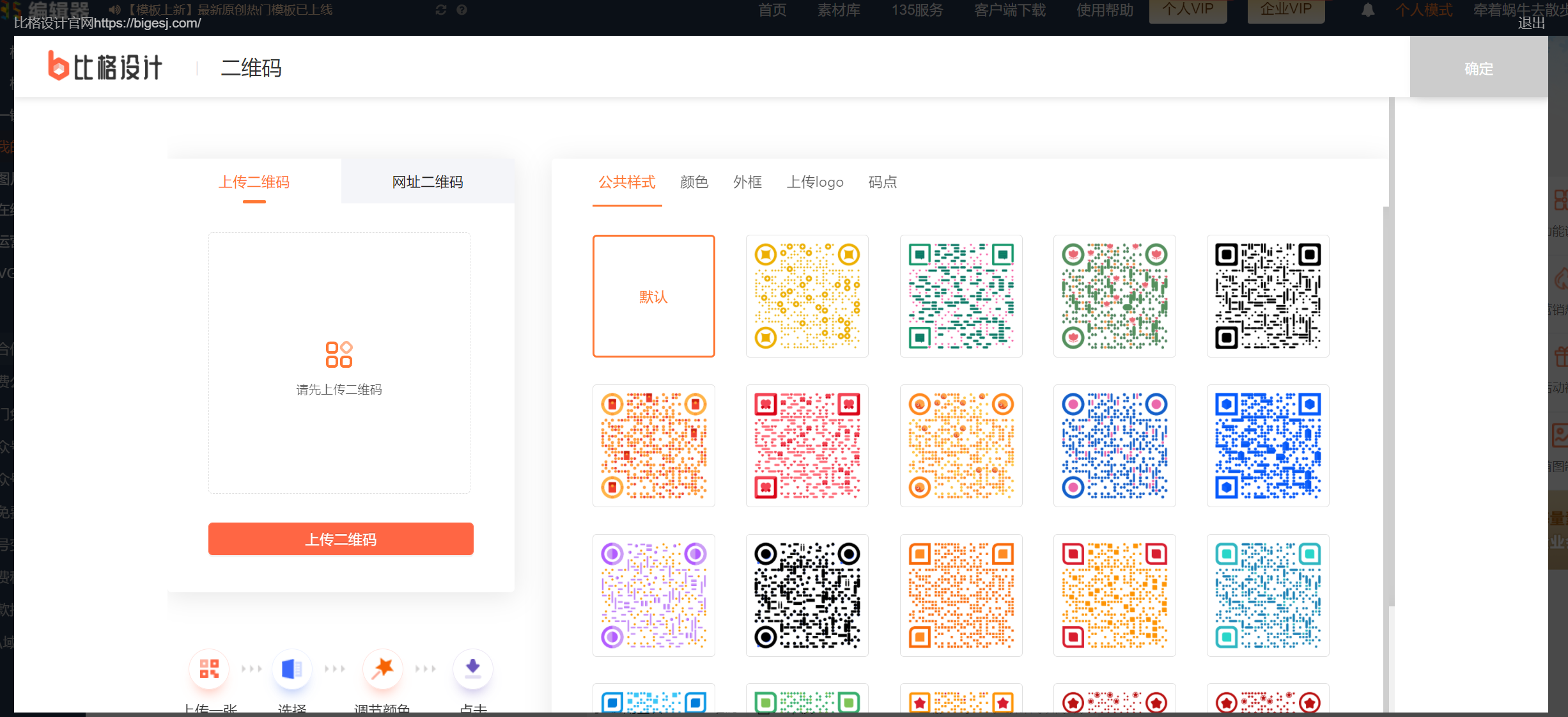Viewport: 1568px width, 717px height.
Task: Select the red-pink square-corner QR style
Action: (x=807, y=446)
